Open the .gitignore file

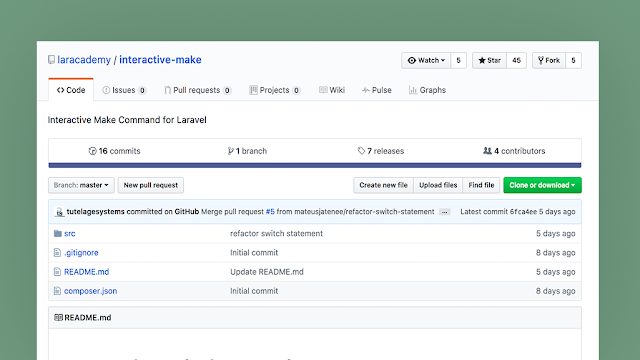pyautogui.click(x=81, y=253)
